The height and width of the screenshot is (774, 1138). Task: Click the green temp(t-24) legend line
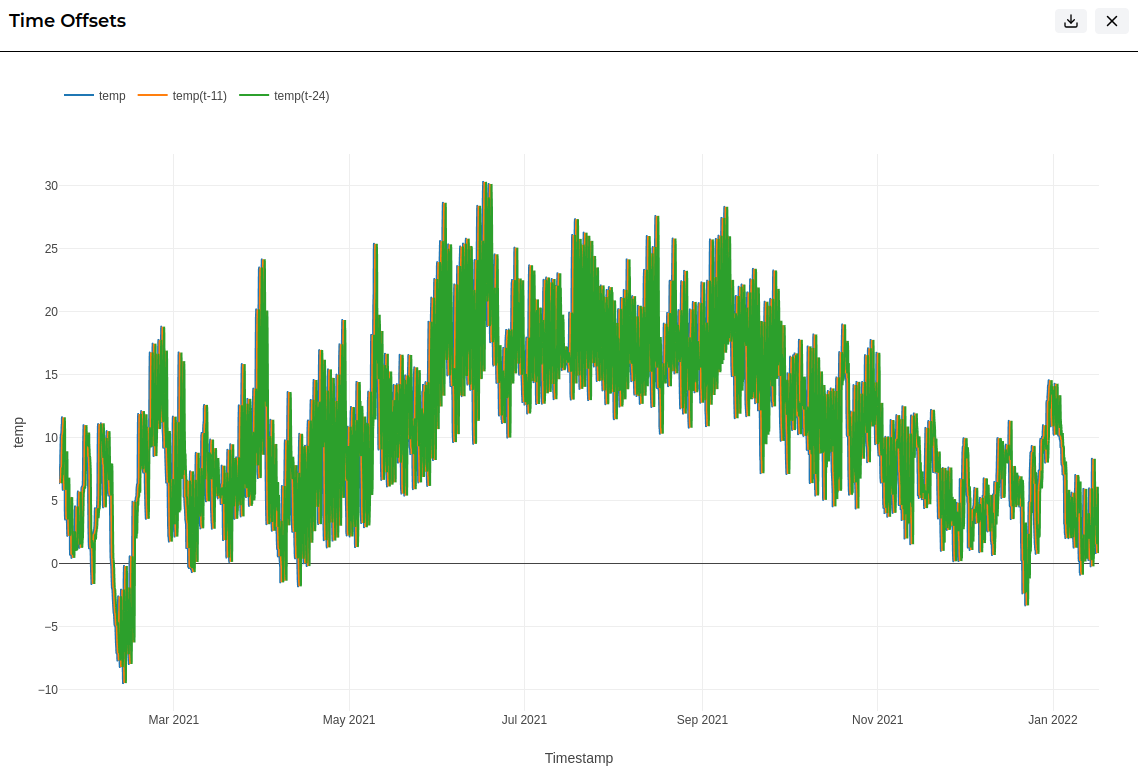click(x=254, y=95)
